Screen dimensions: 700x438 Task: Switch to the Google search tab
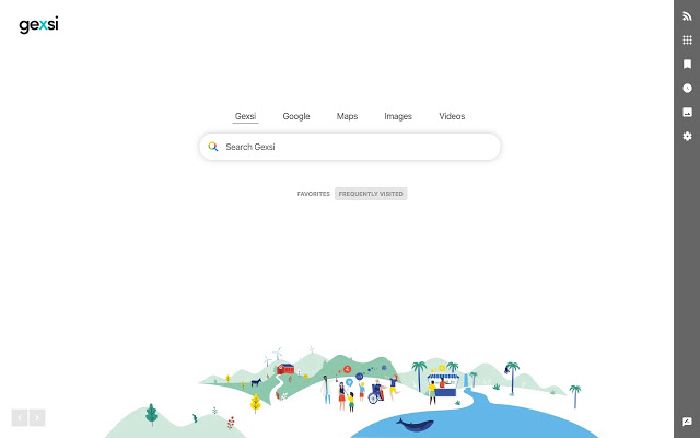296,116
